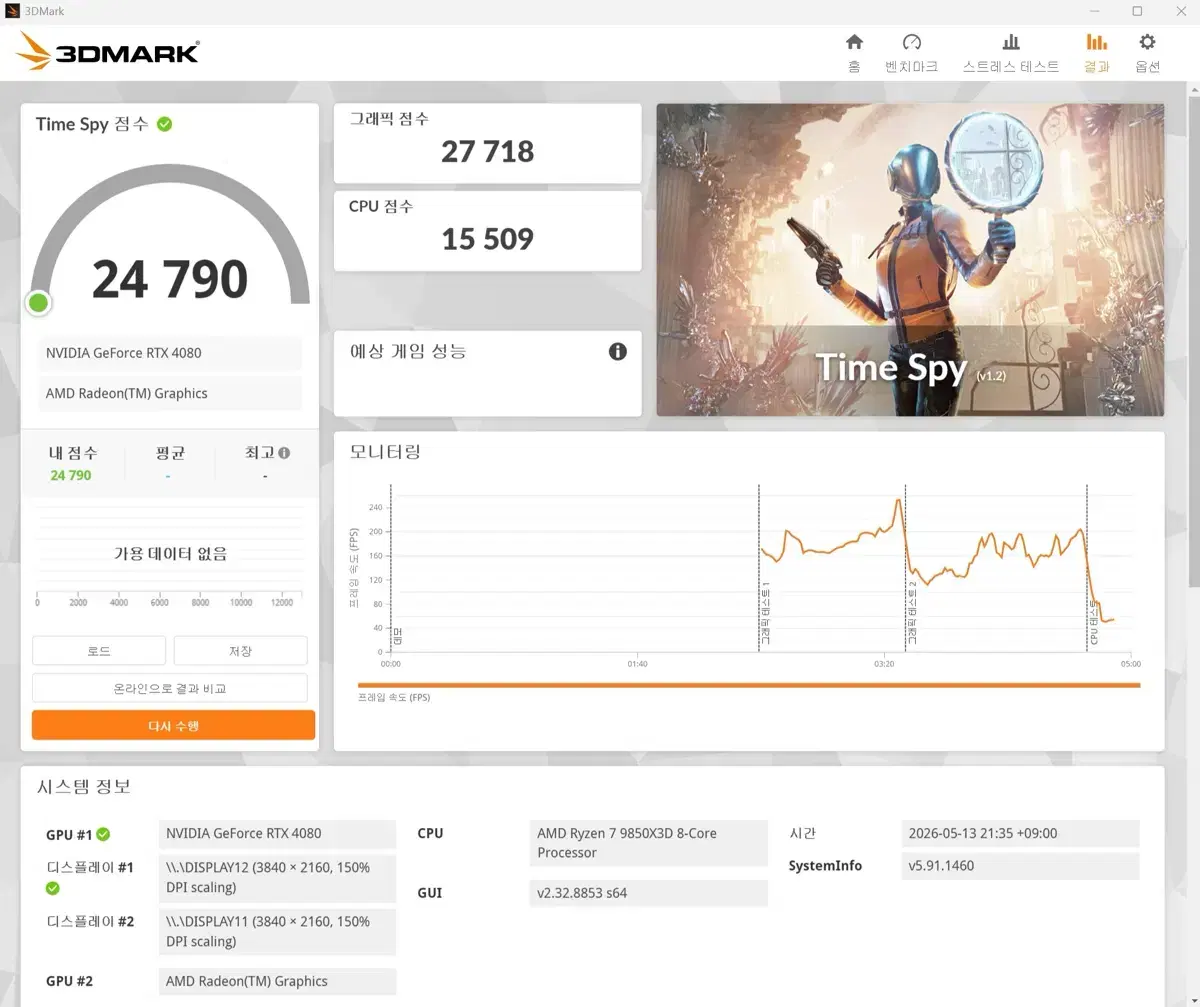1200x1007 pixels.
Task: Click the GPU #2 AMD Radeon(TM) Graphics field
Action: 277,981
